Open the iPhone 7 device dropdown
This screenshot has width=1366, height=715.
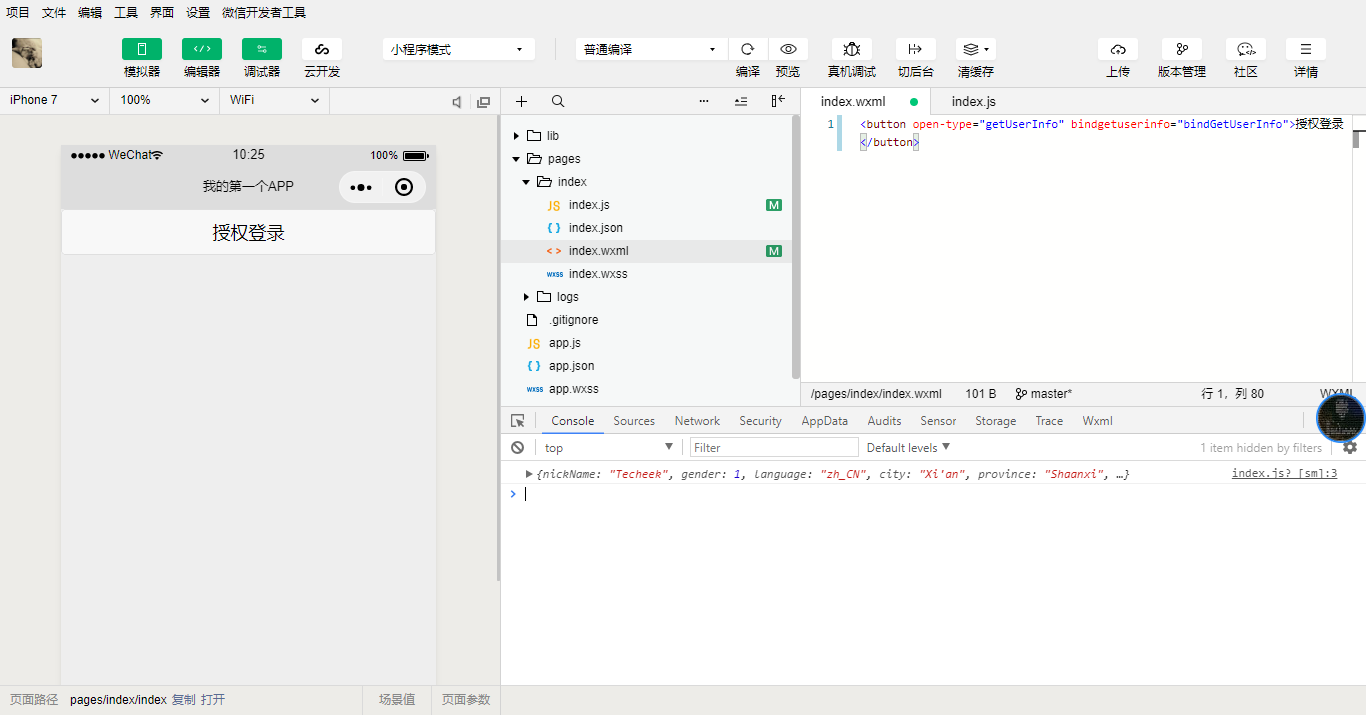(54, 100)
